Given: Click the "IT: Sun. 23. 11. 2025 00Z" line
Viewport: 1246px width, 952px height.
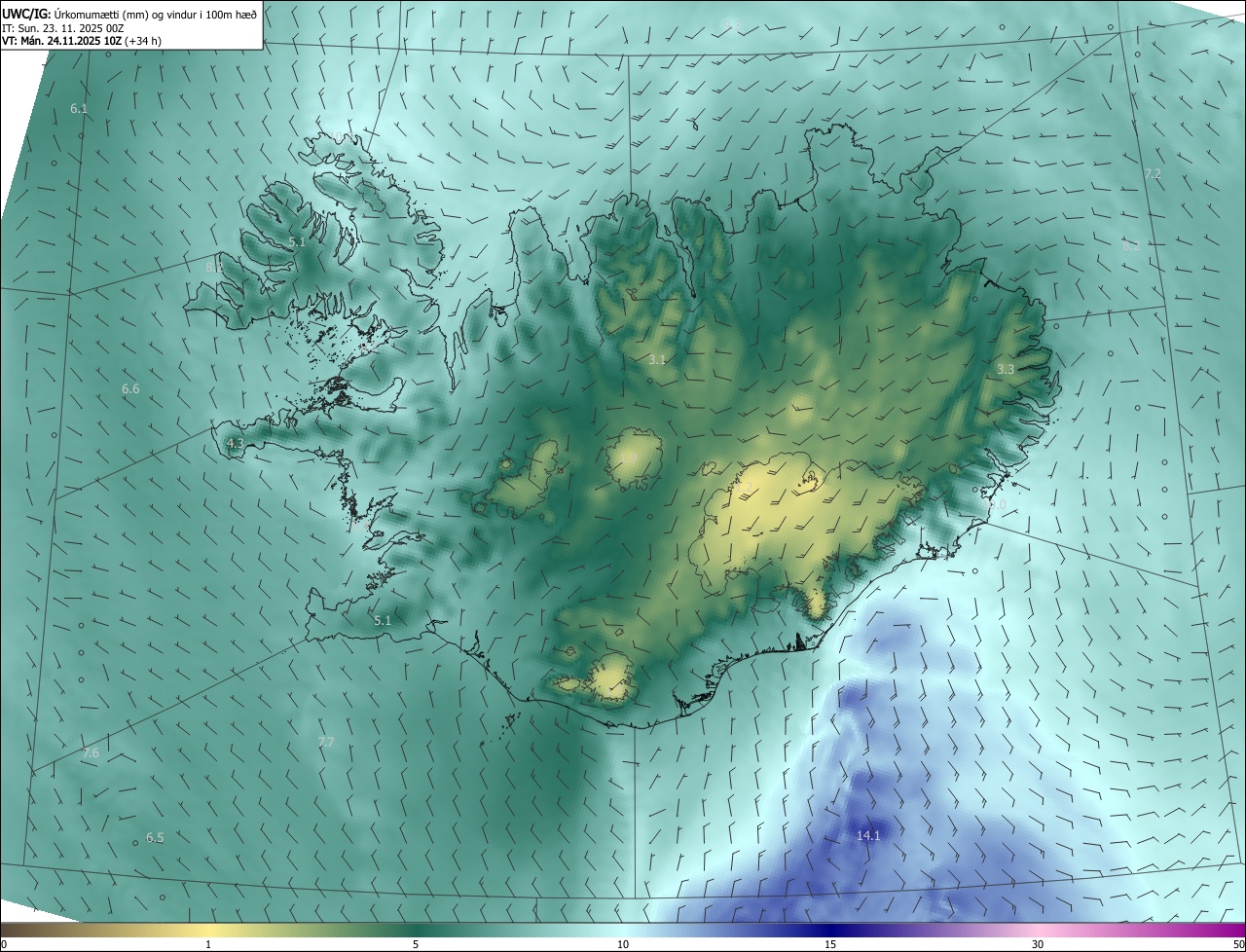Looking at the screenshot, I should click(63, 27).
